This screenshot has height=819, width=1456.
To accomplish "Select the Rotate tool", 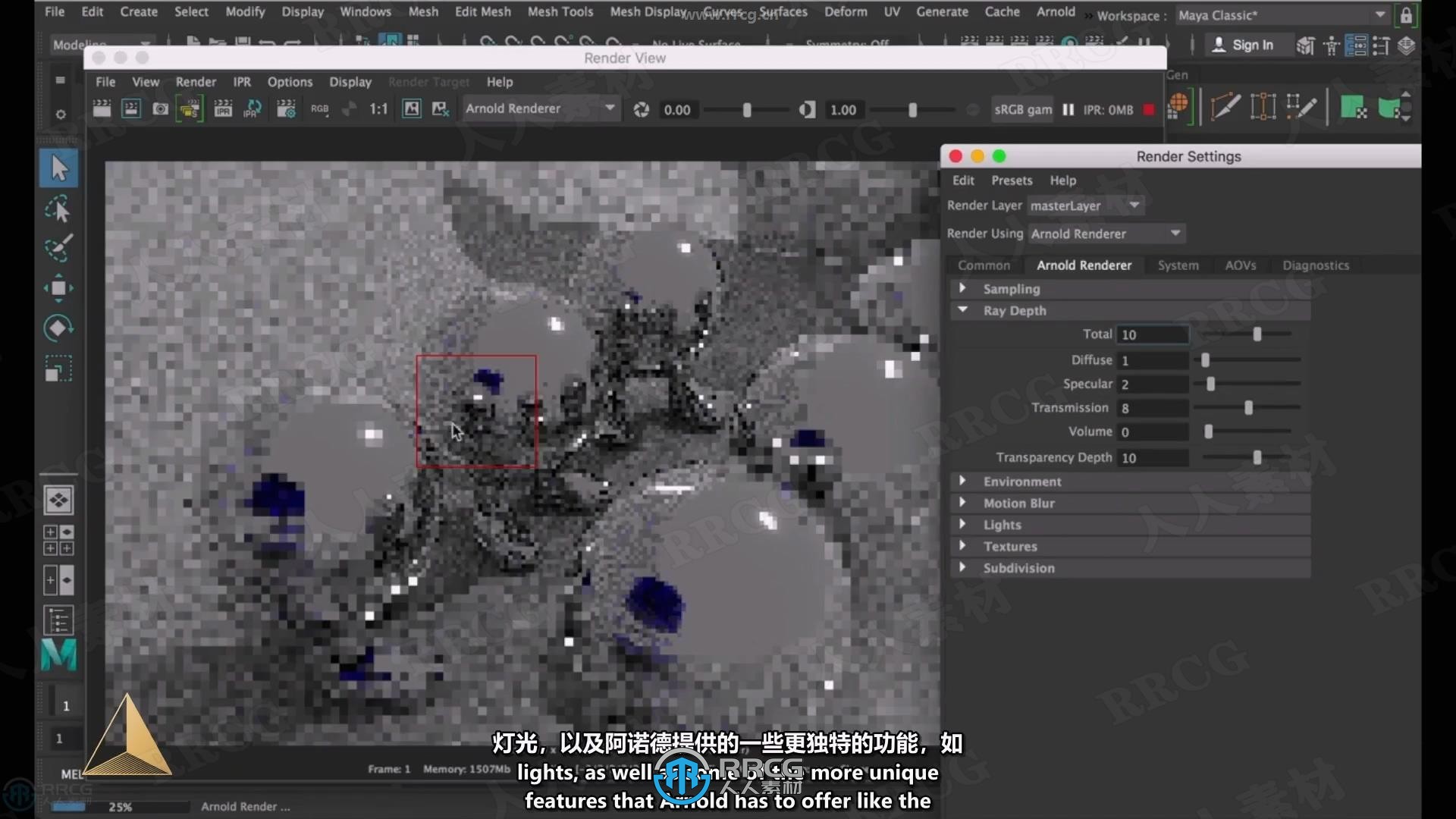I will (x=59, y=328).
